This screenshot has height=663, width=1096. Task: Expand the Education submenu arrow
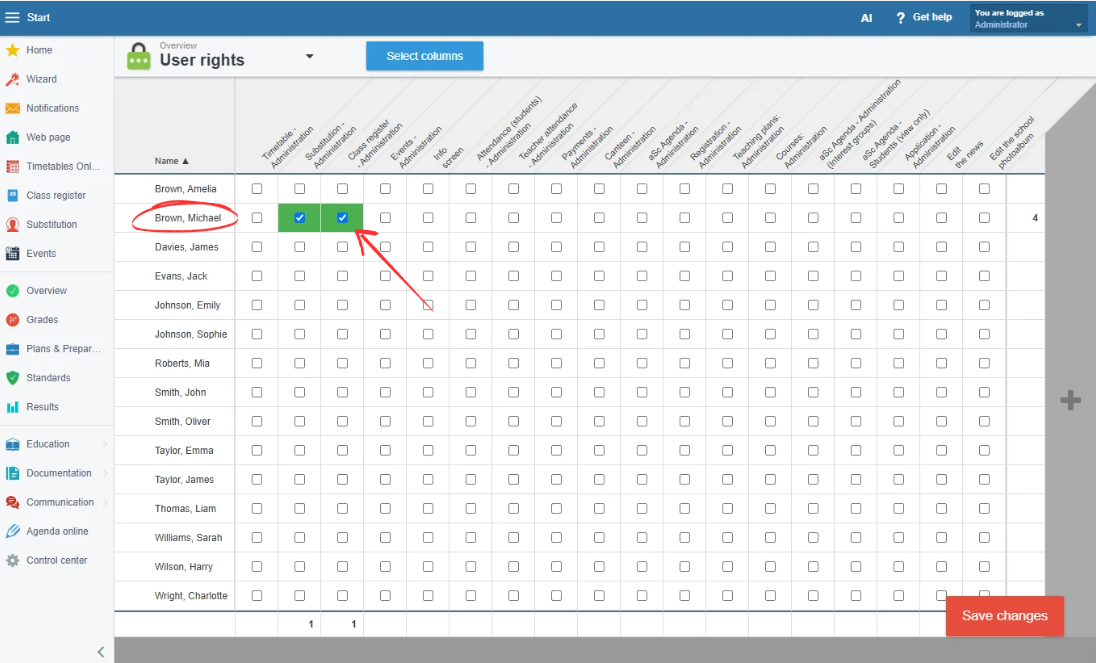click(106, 444)
